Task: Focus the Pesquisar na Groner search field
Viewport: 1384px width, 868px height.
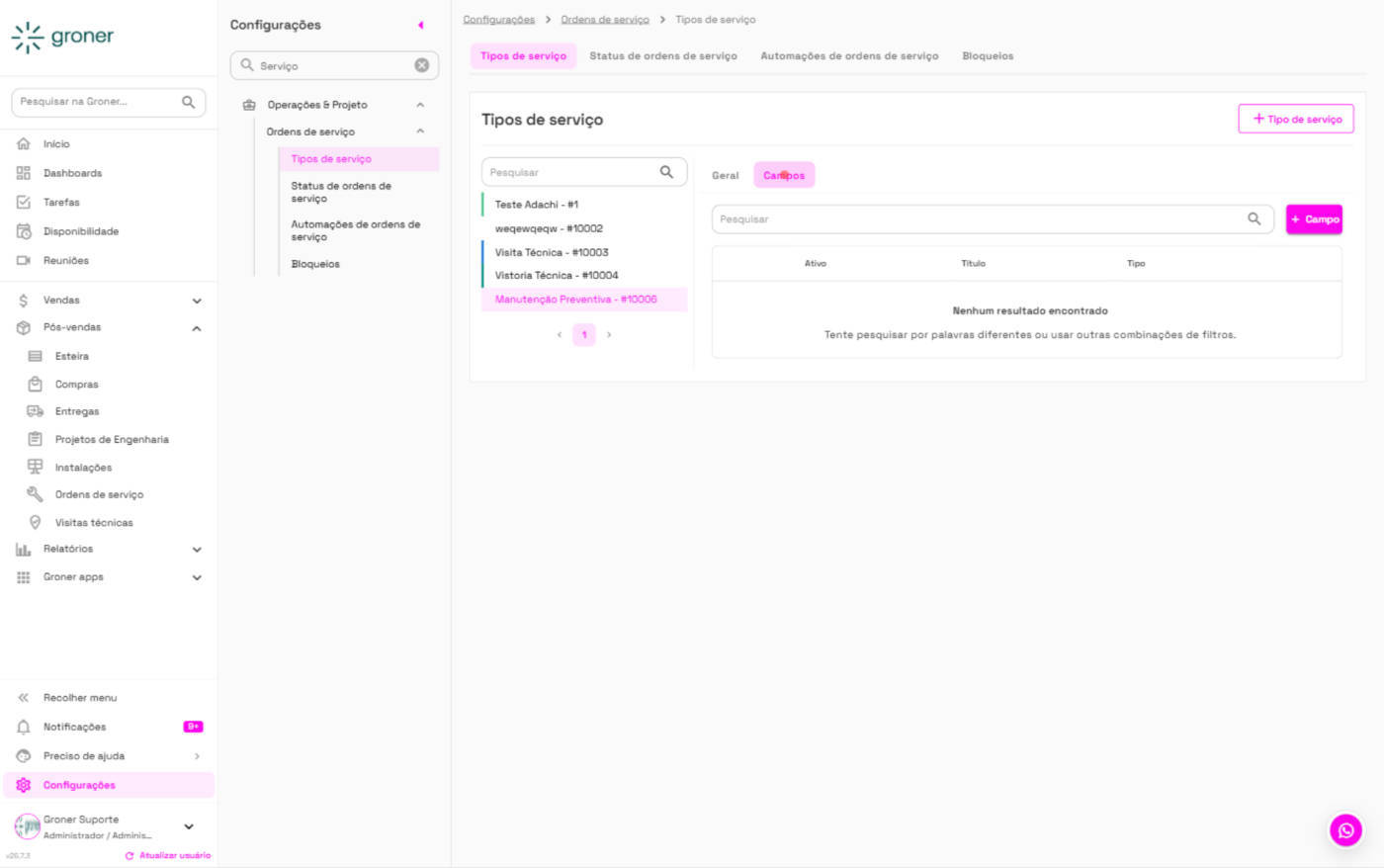Action: (109, 102)
